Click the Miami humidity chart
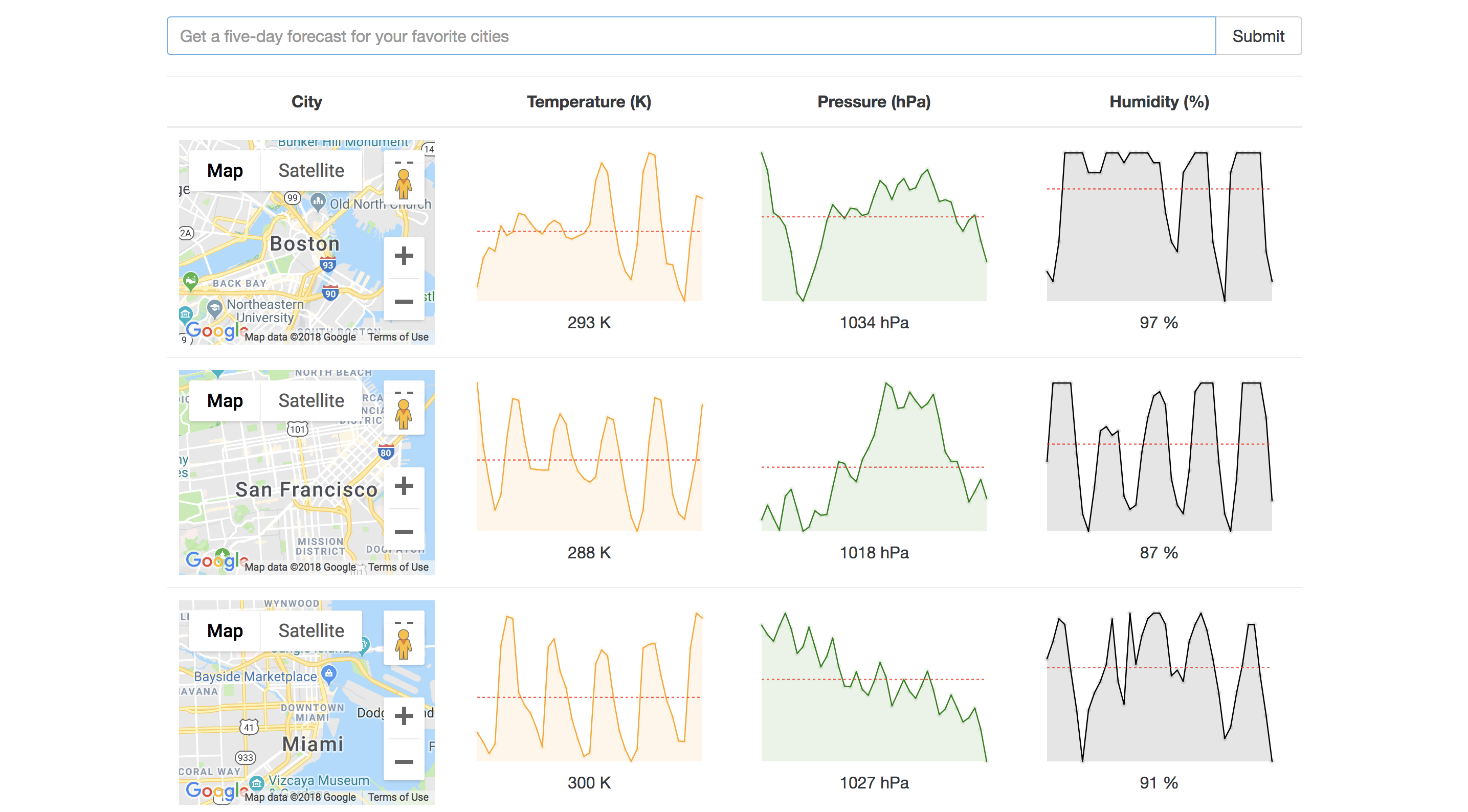Screen dimensions: 1468x812 [x=1159, y=687]
